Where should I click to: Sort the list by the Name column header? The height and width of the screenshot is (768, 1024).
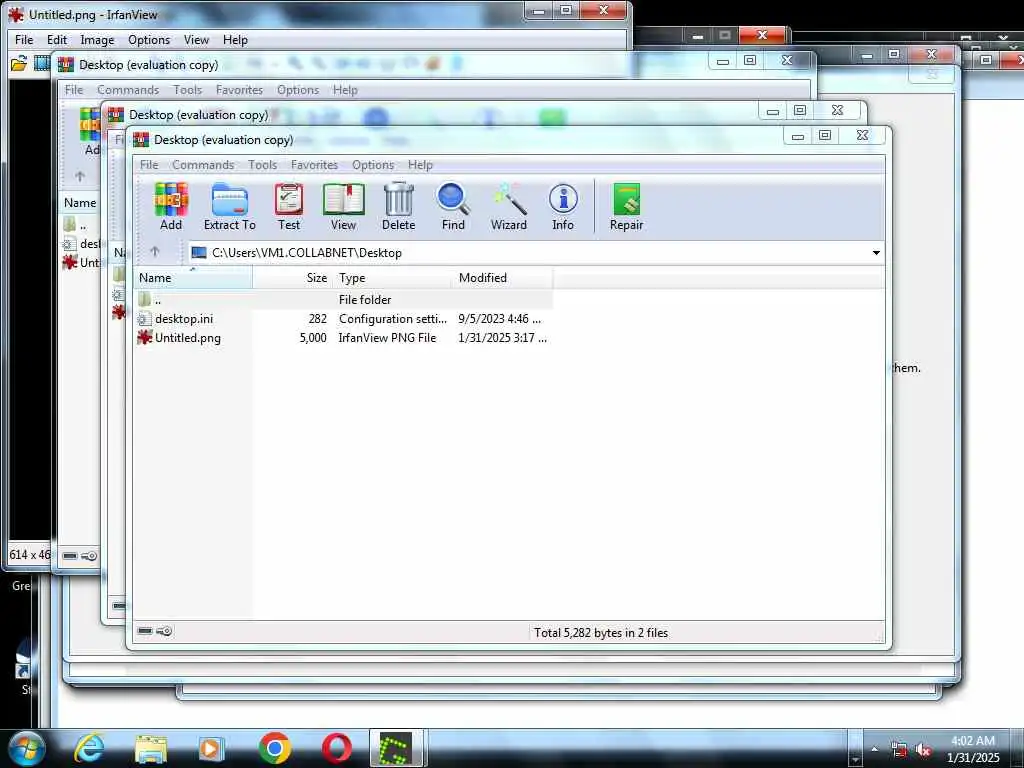(x=193, y=278)
